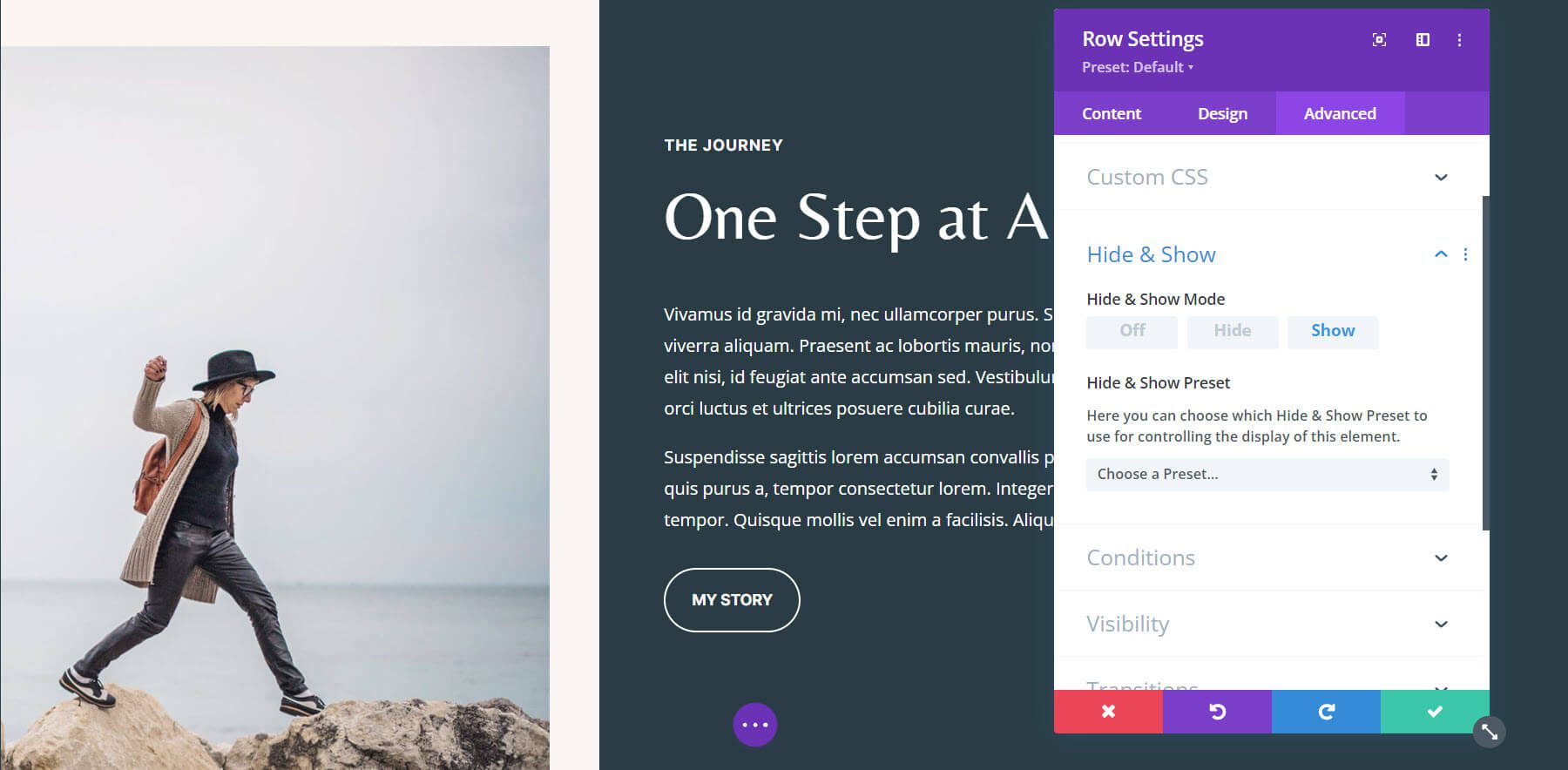Open Row Settings three-dot options menu
The image size is (1568, 770).
[x=1459, y=39]
